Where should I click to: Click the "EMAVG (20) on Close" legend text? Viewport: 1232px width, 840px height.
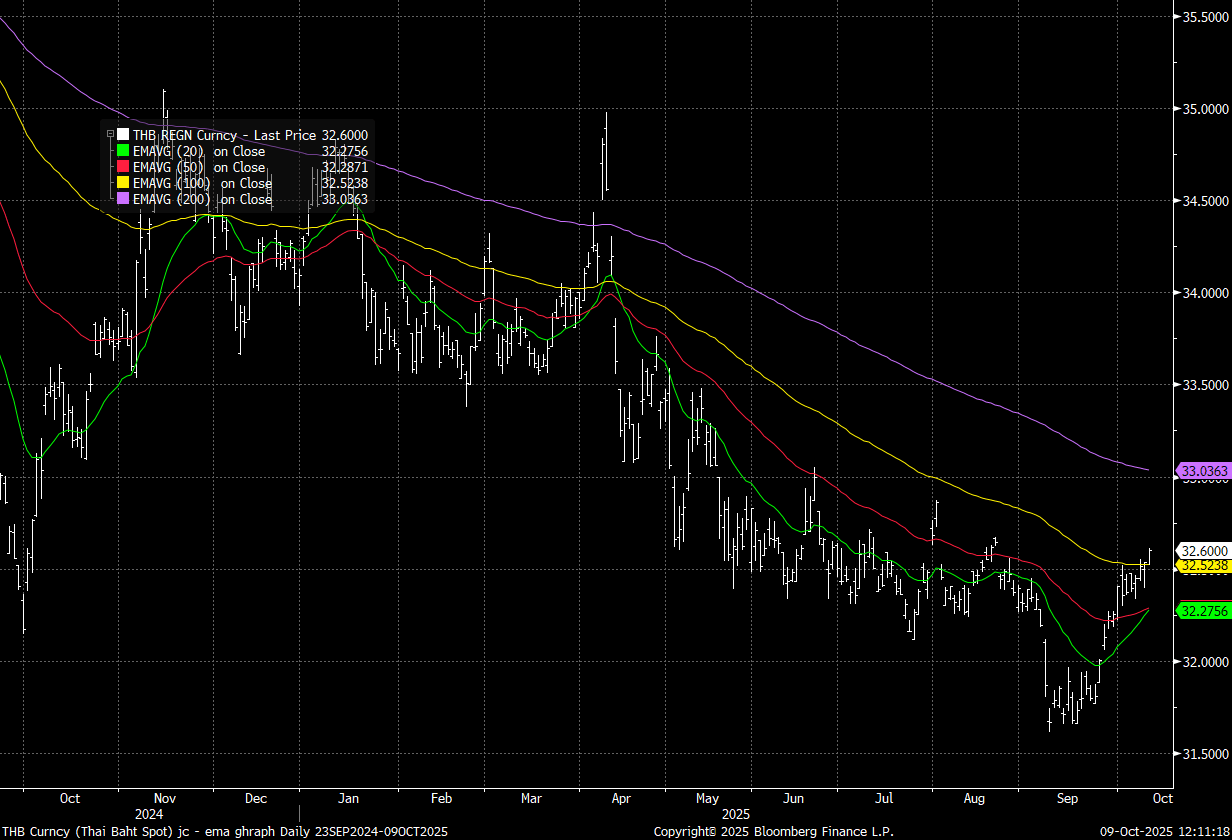(199, 151)
